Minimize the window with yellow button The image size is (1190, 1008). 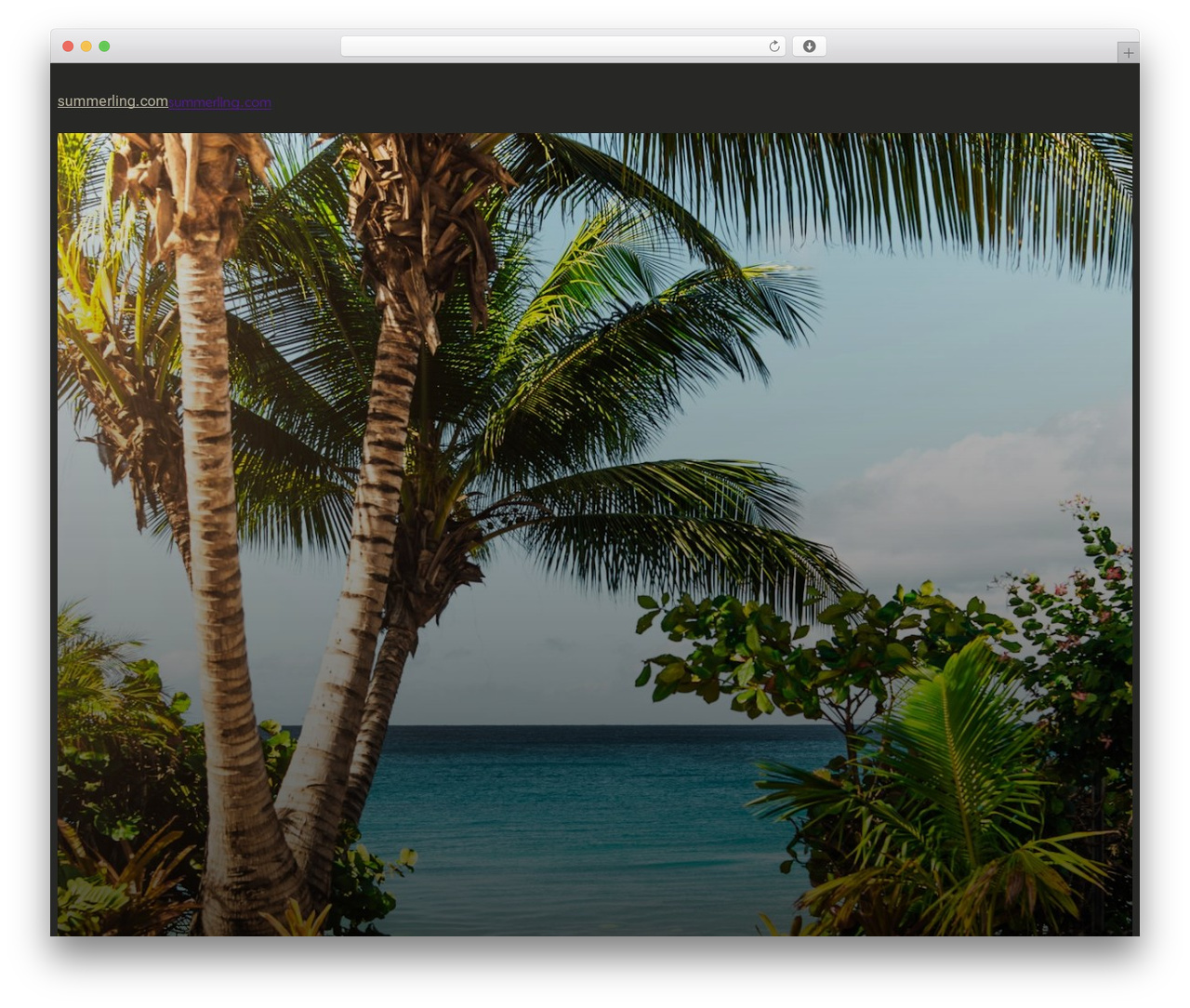86,46
